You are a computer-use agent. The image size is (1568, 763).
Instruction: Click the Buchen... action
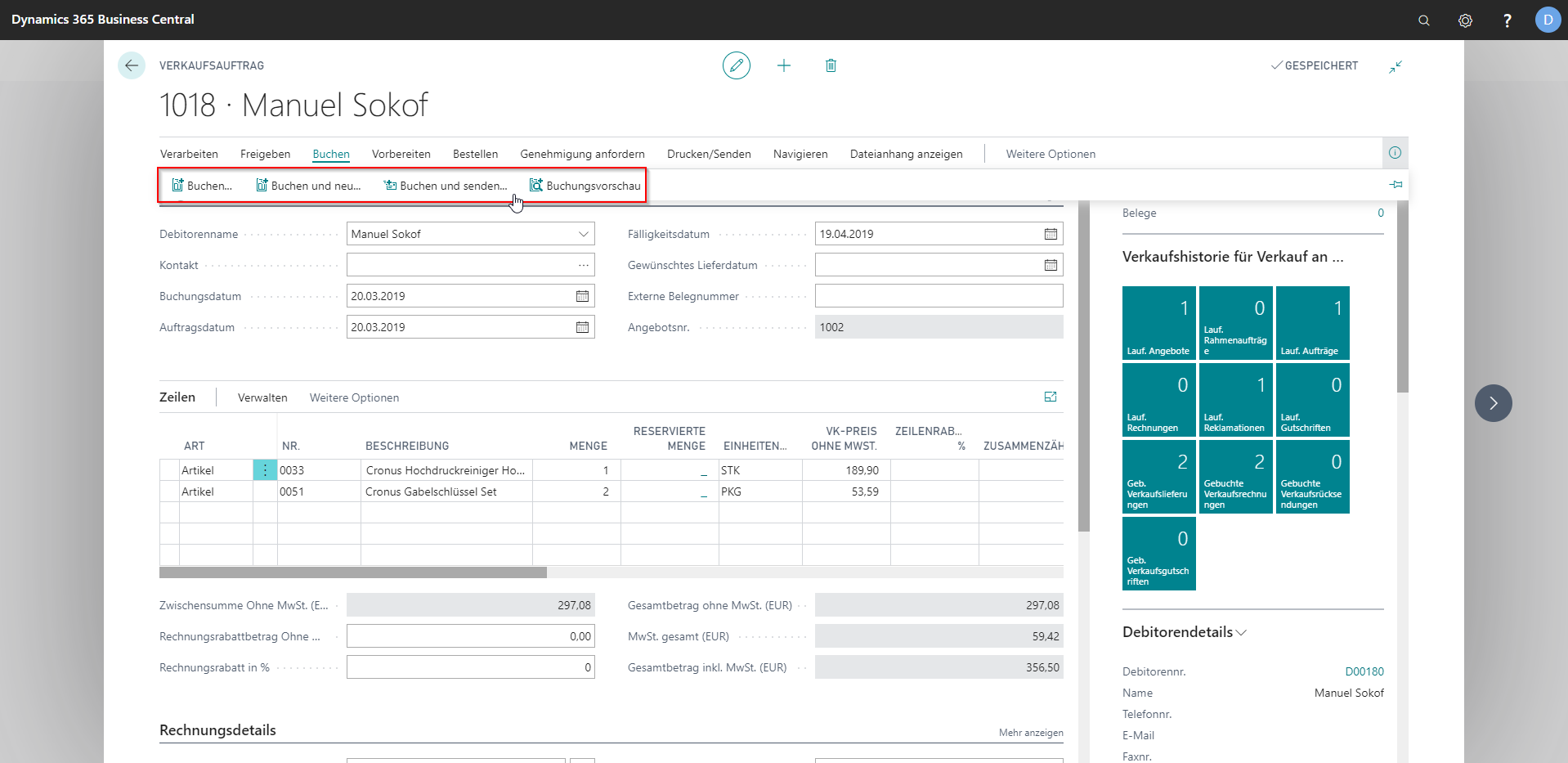click(202, 186)
